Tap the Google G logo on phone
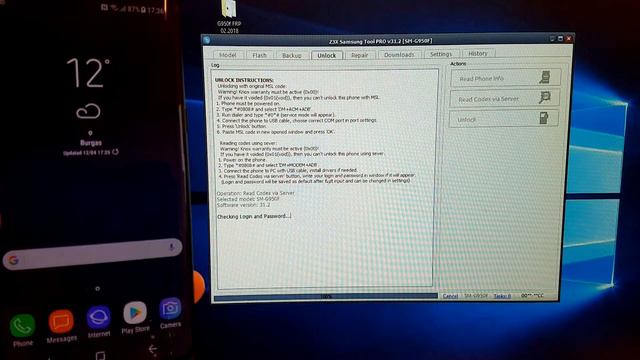 (13, 260)
